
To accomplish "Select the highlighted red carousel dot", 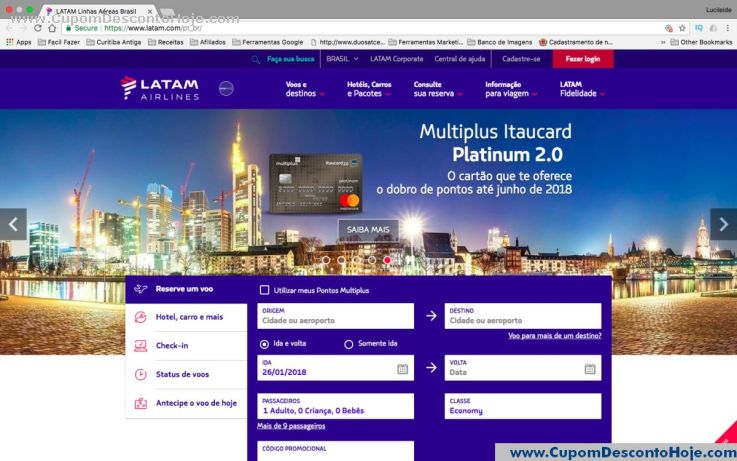I will (x=387, y=260).
